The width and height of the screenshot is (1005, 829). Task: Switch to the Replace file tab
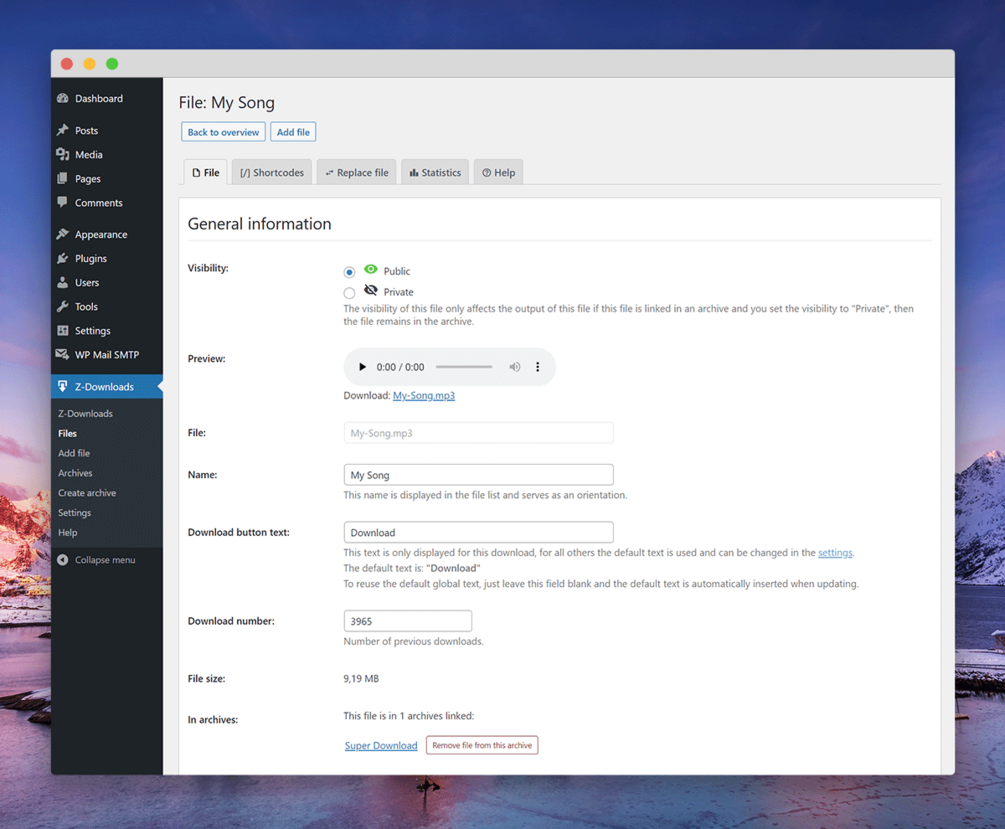click(x=356, y=172)
